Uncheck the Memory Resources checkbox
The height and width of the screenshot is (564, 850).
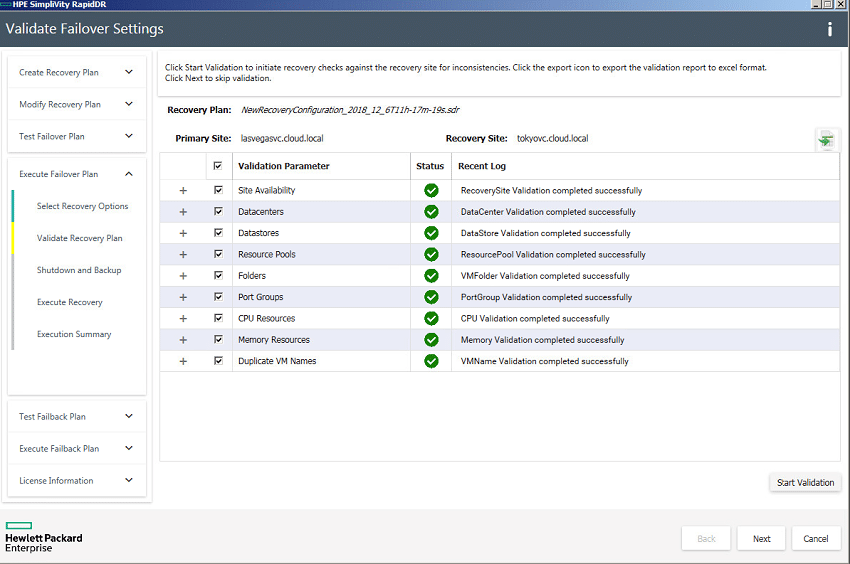(218, 339)
